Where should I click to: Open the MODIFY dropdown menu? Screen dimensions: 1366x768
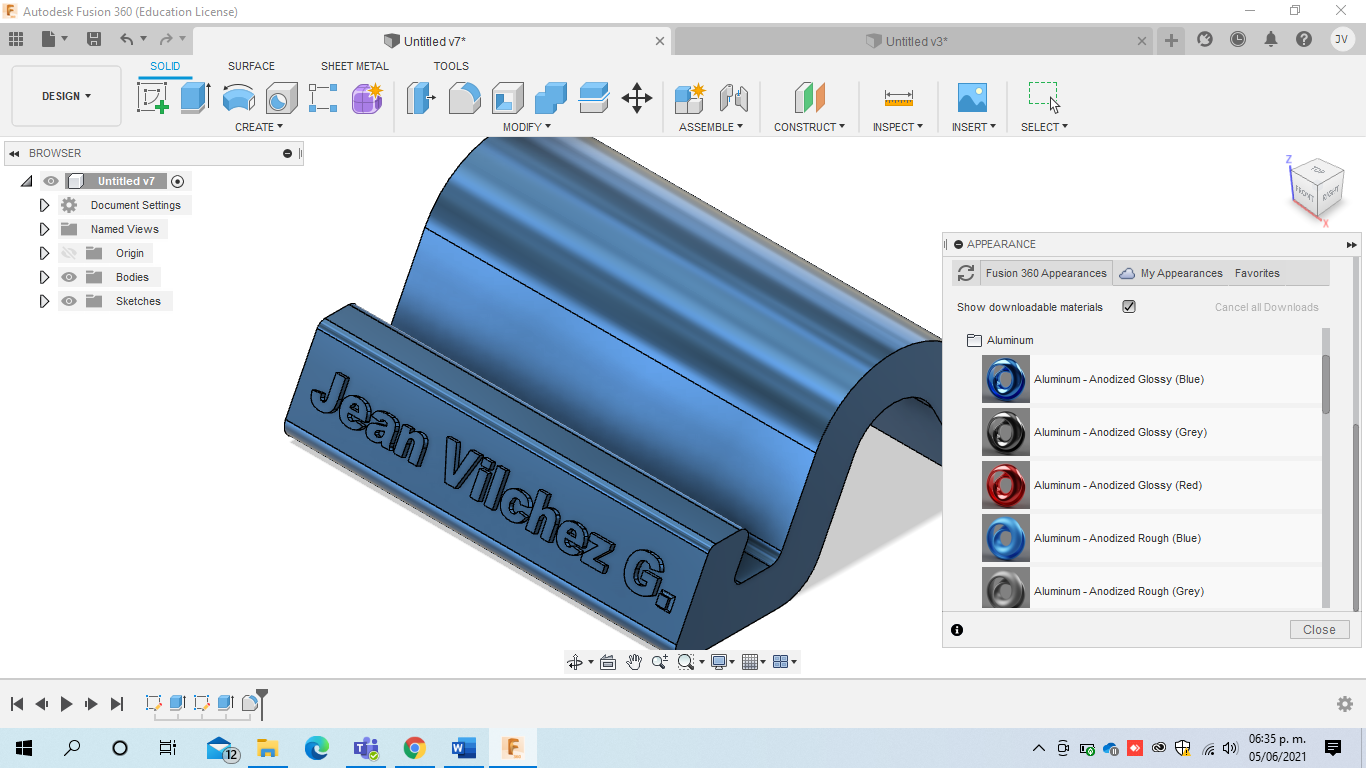[526, 127]
